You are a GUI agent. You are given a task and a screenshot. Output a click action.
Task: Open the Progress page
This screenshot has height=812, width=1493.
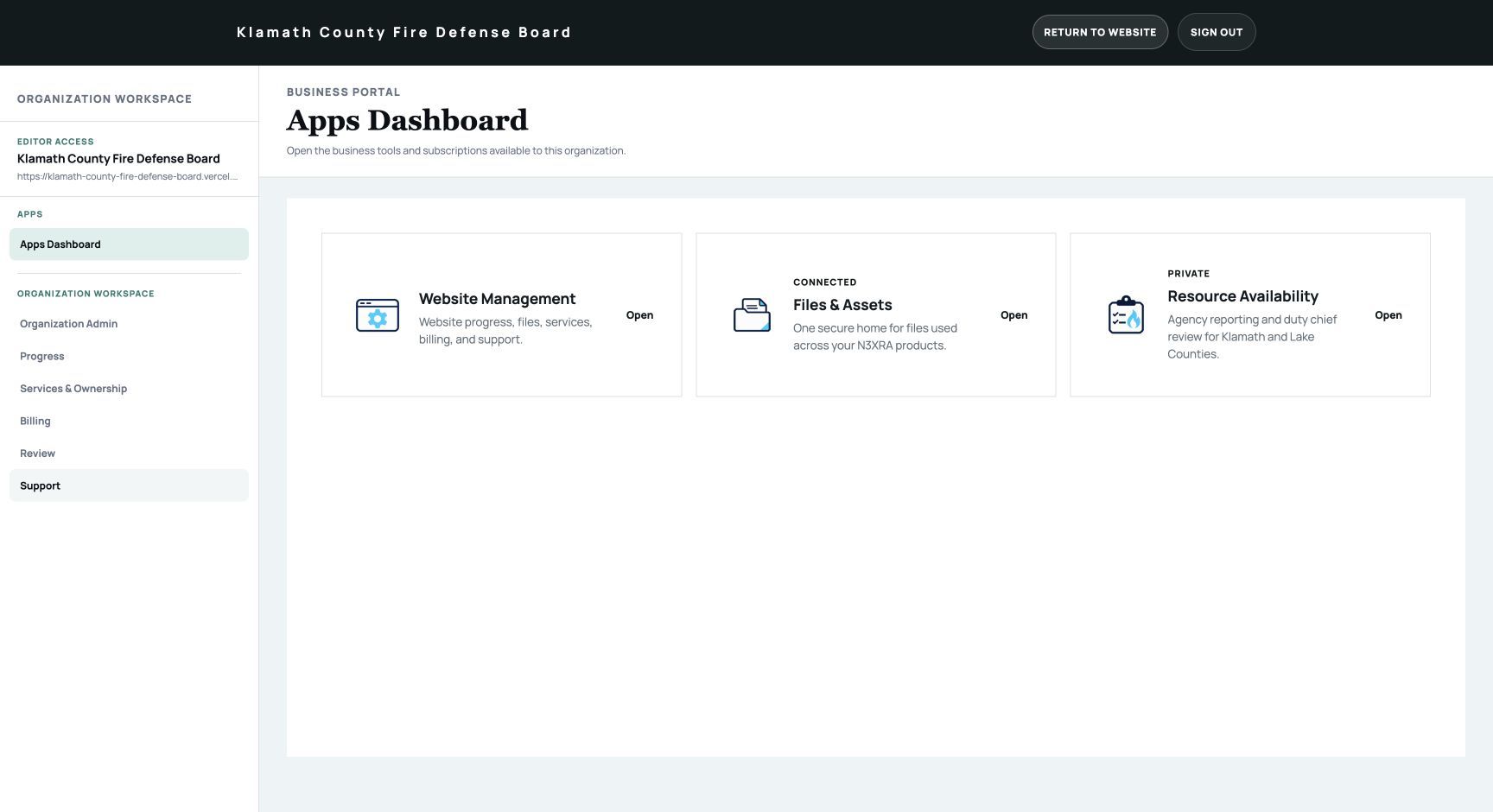129,356
